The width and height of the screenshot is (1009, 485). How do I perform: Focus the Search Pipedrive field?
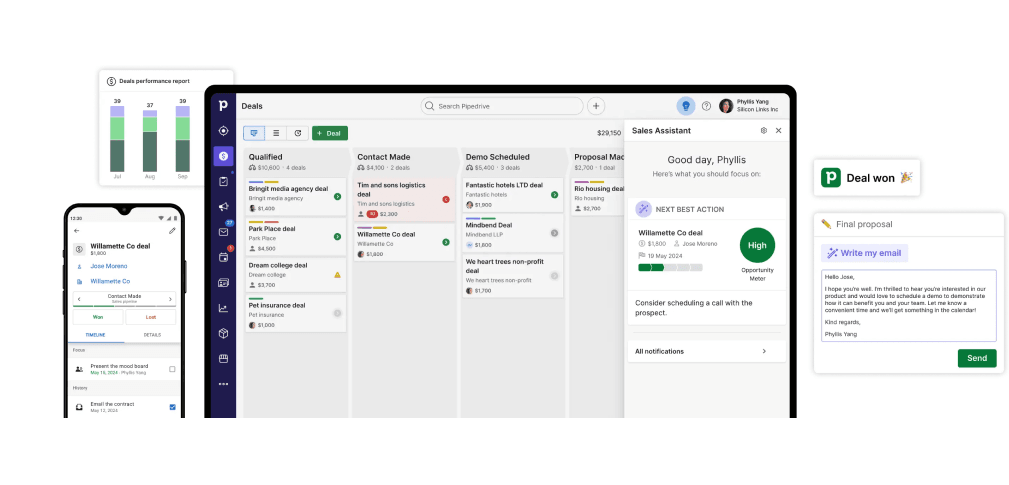502,106
